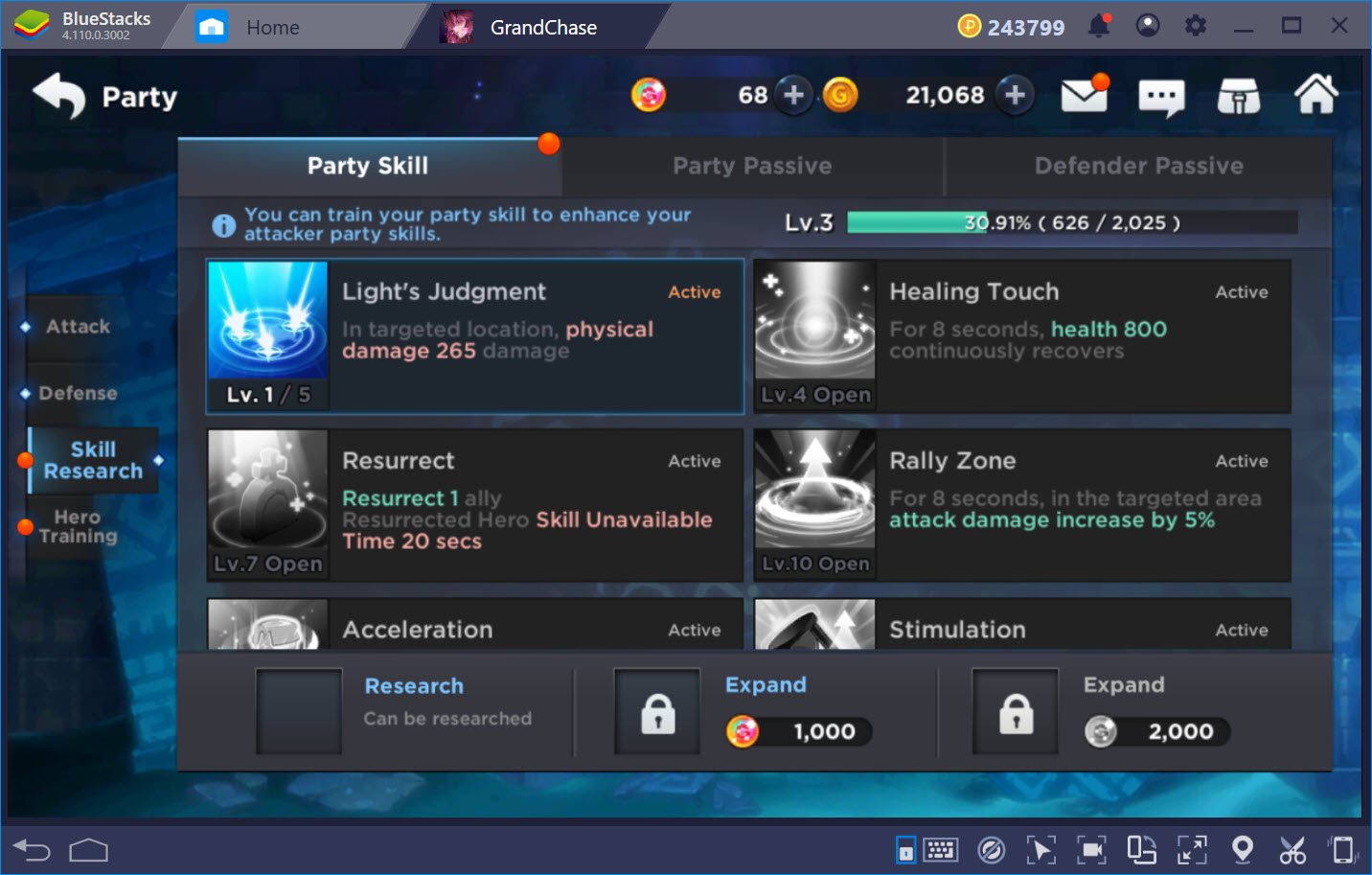Click the 1,000 gem Expand button
The height and width of the screenshot is (875, 1372).
pyautogui.click(x=799, y=732)
